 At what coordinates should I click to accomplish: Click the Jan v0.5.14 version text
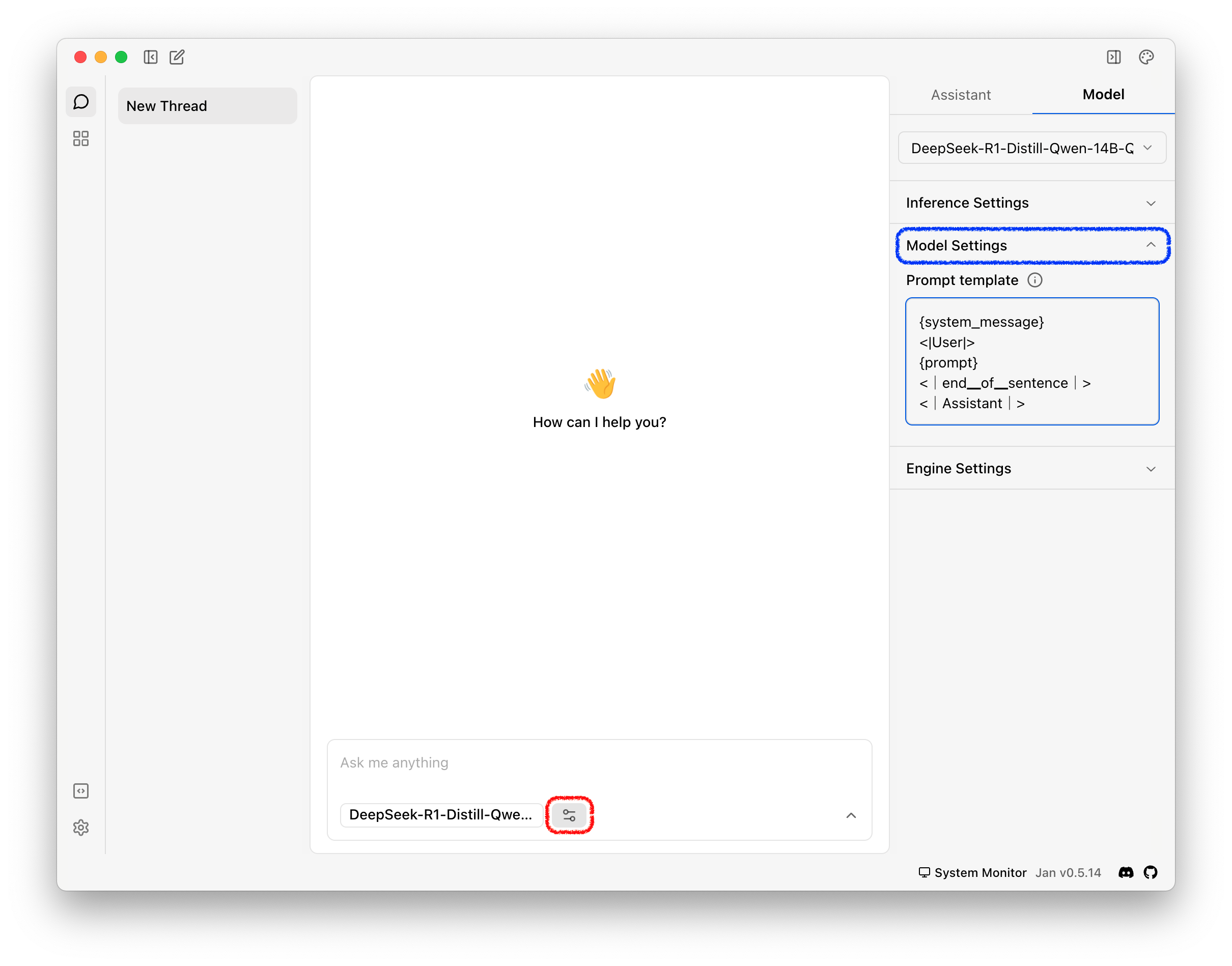coord(1068,872)
